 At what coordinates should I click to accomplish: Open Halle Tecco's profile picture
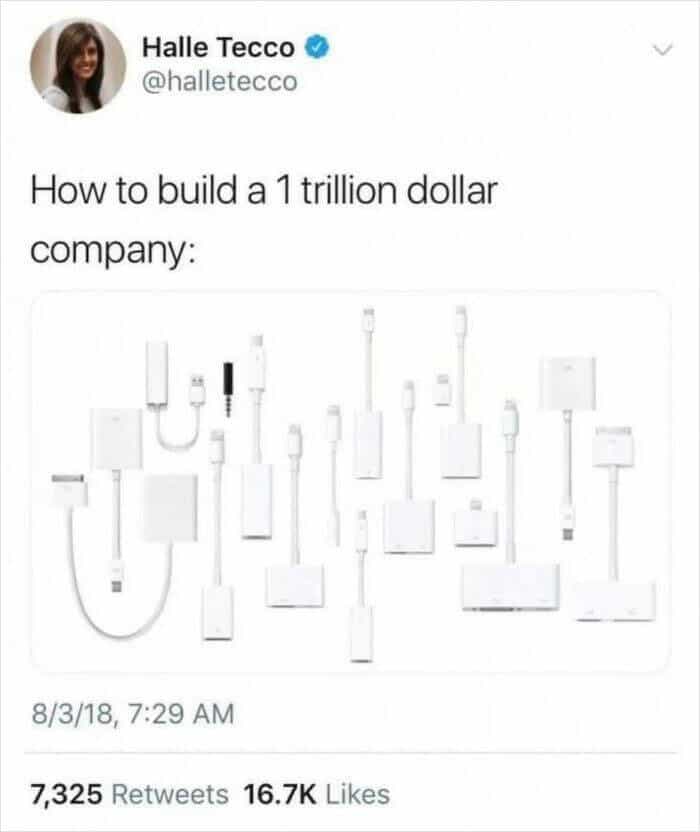(78, 66)
